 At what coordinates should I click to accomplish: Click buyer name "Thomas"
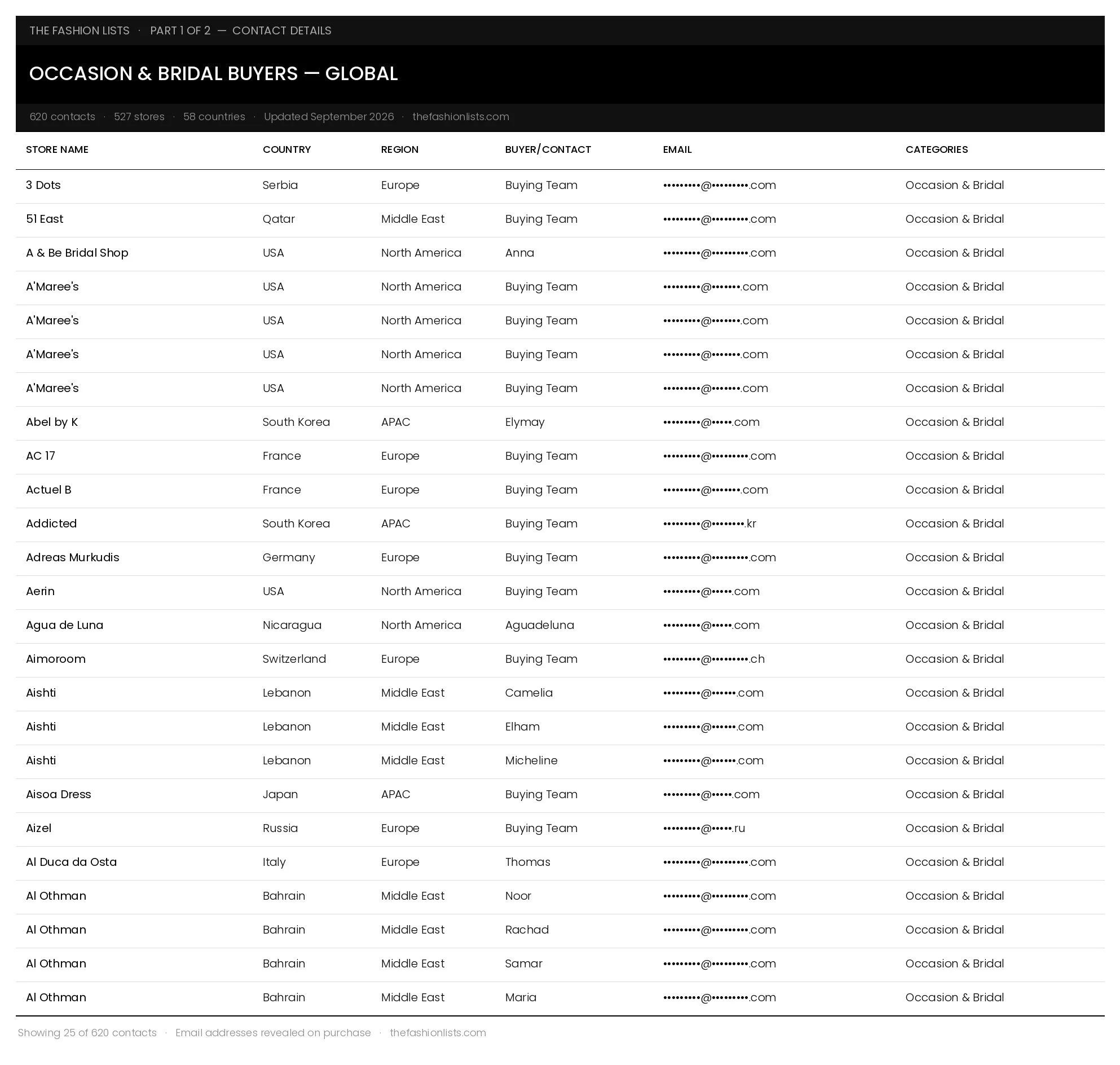(x=527, y=862)
